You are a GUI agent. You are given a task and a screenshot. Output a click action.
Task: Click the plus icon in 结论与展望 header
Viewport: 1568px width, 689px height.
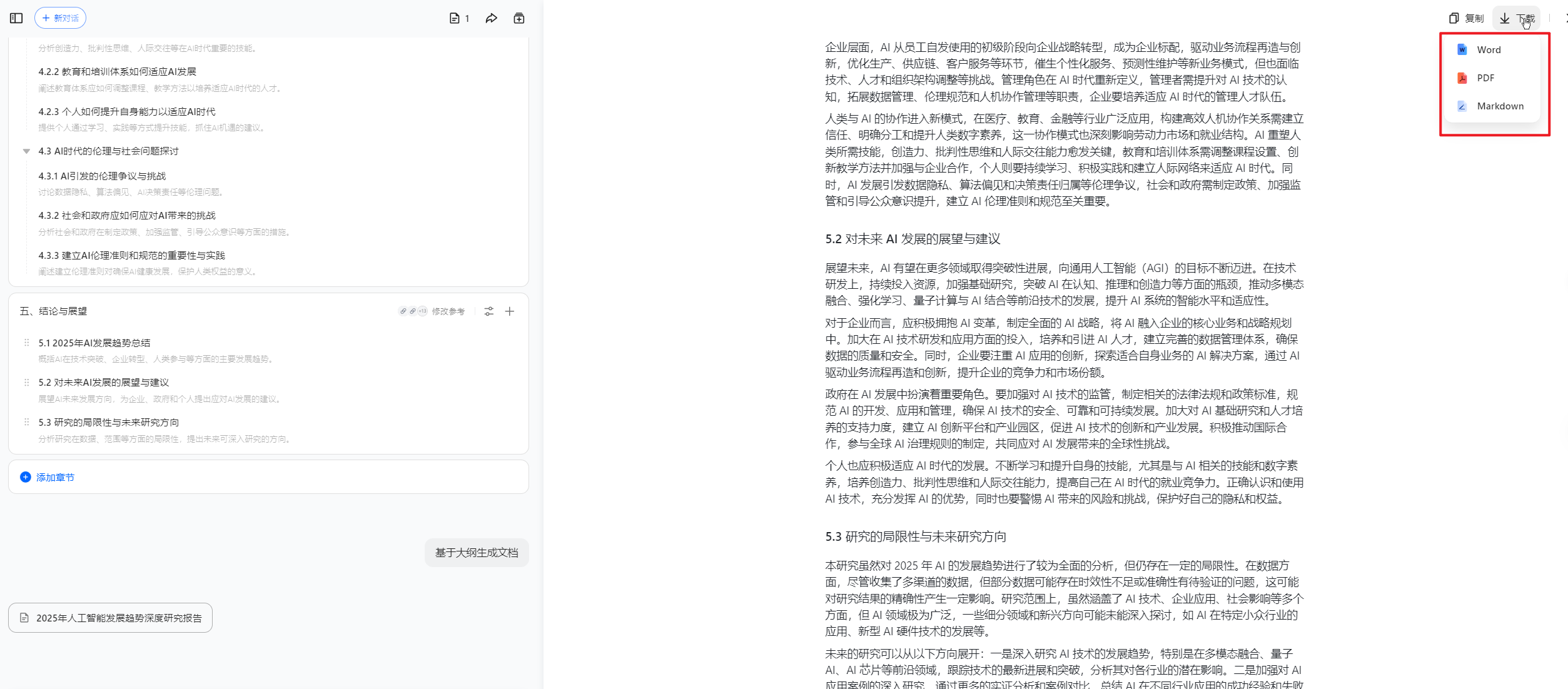[x=510, y=311]
